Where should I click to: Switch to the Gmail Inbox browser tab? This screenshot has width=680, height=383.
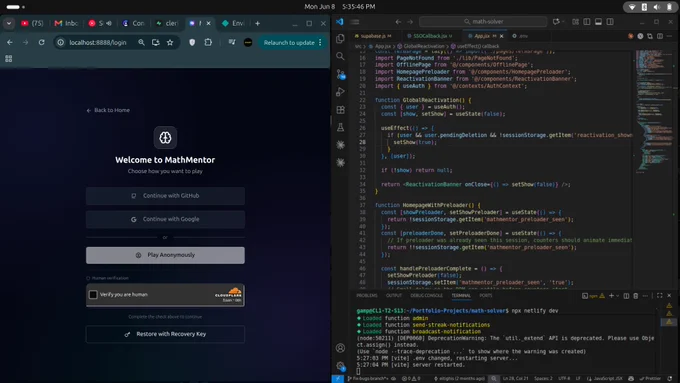66,23
